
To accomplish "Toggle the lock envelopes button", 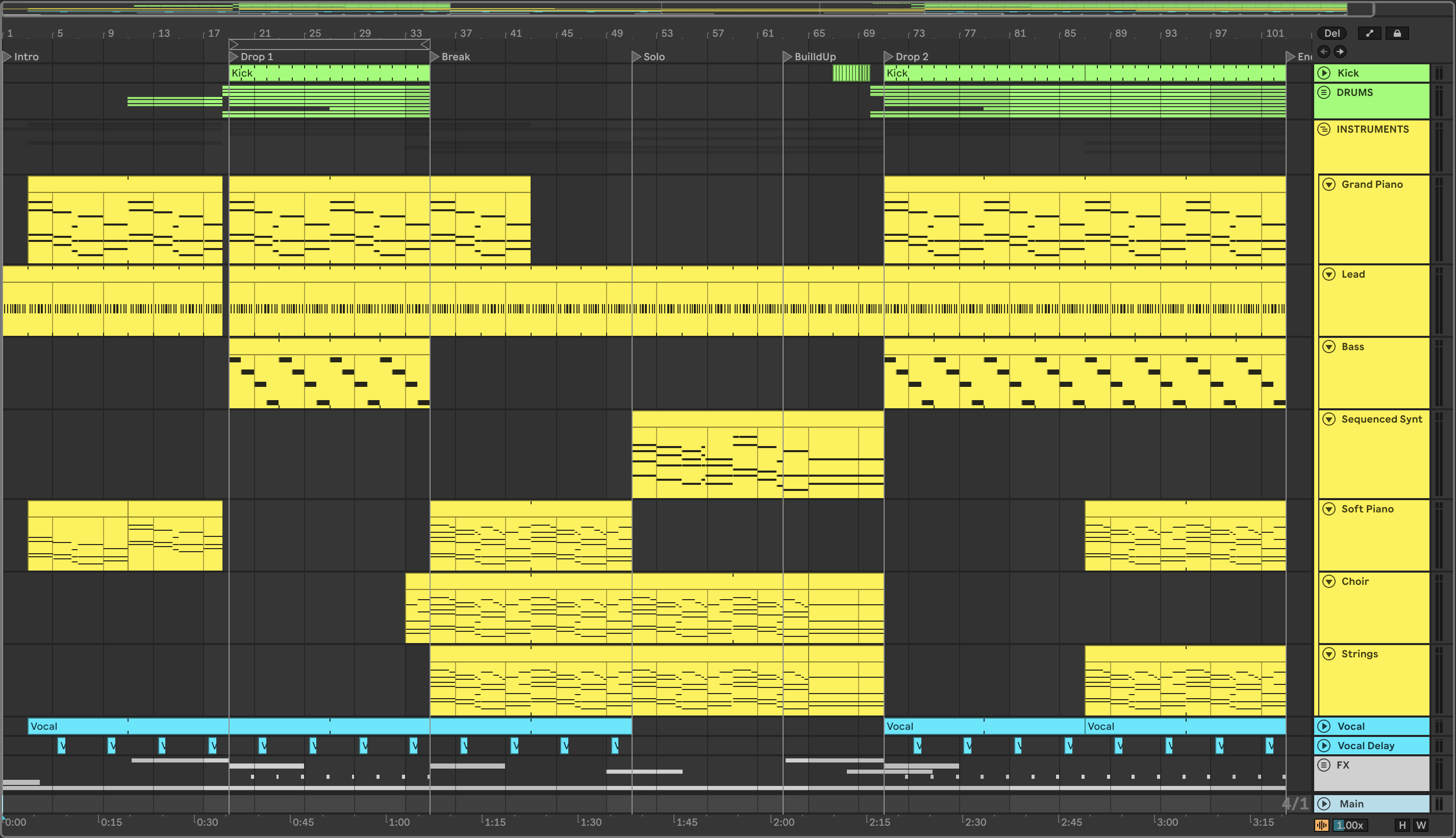I will 1397,33.
